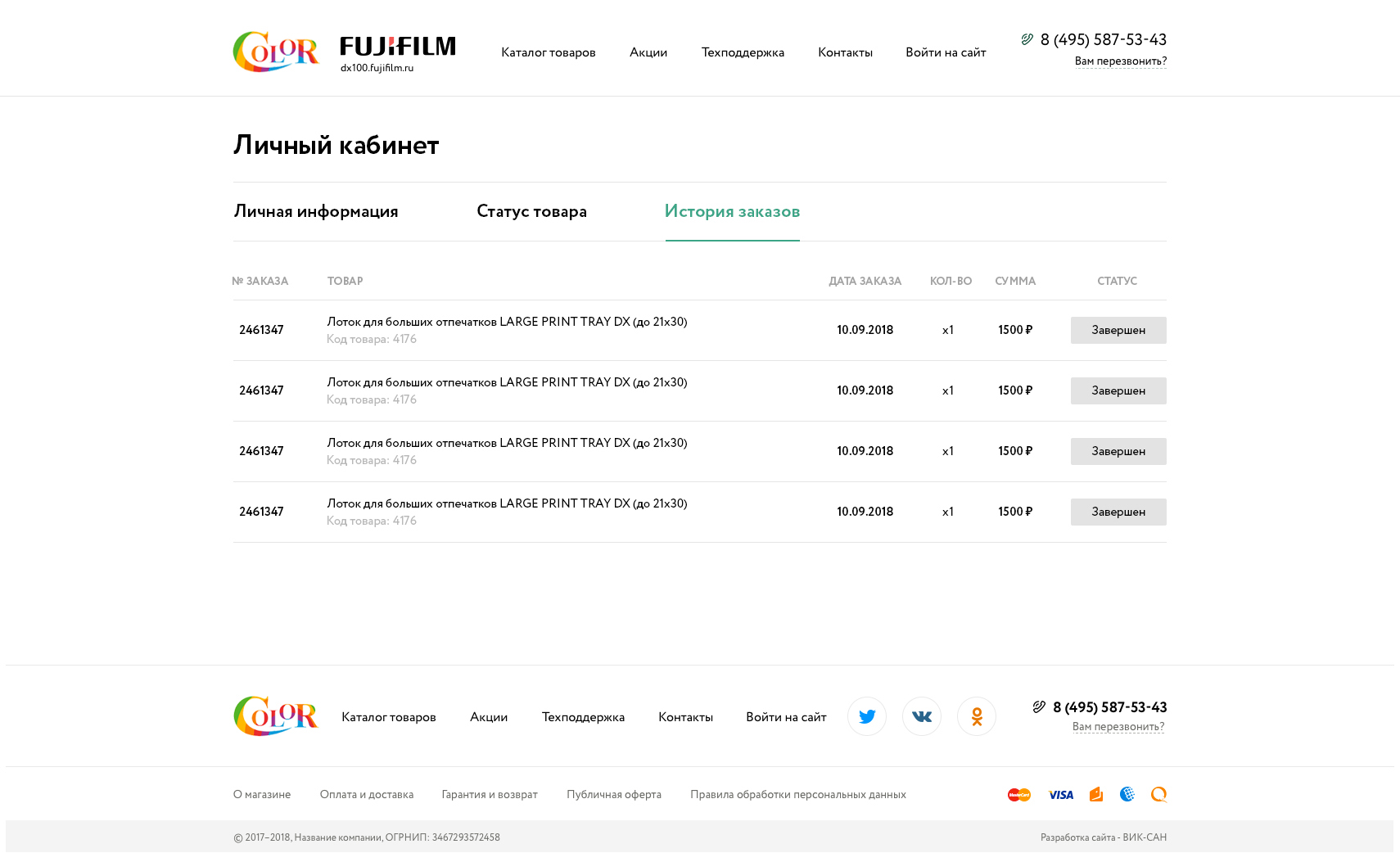This screenshot has width=1400, height=853.
Task: Select the История заказов tab
Action: coord(732,211)
